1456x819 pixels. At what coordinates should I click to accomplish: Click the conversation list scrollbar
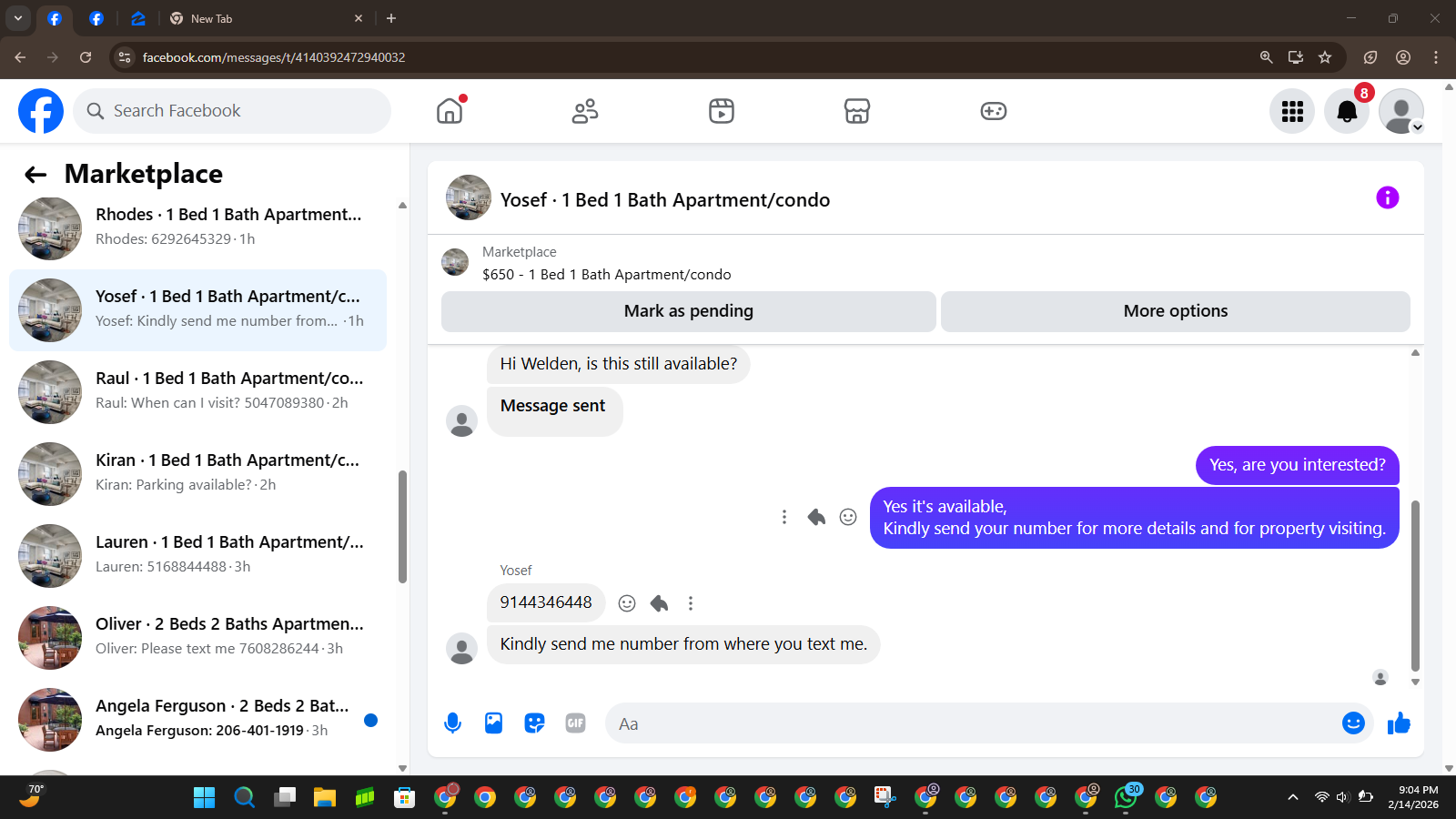402,527
